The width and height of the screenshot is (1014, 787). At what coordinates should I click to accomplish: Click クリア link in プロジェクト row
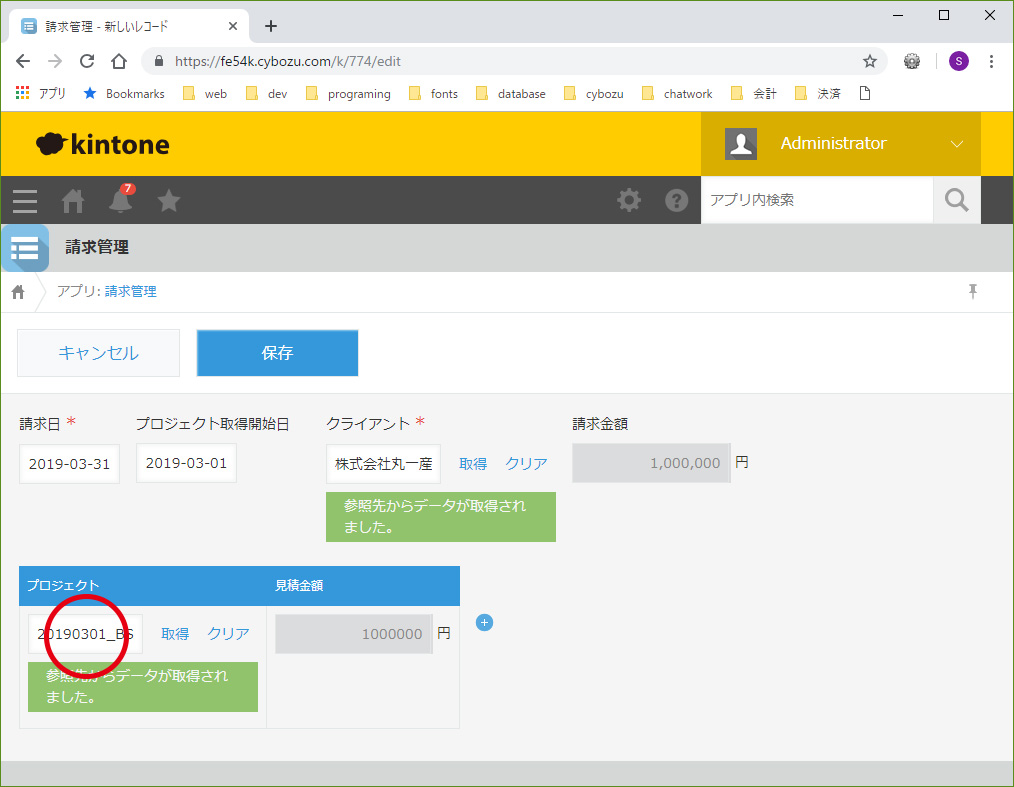click(228, 634)
